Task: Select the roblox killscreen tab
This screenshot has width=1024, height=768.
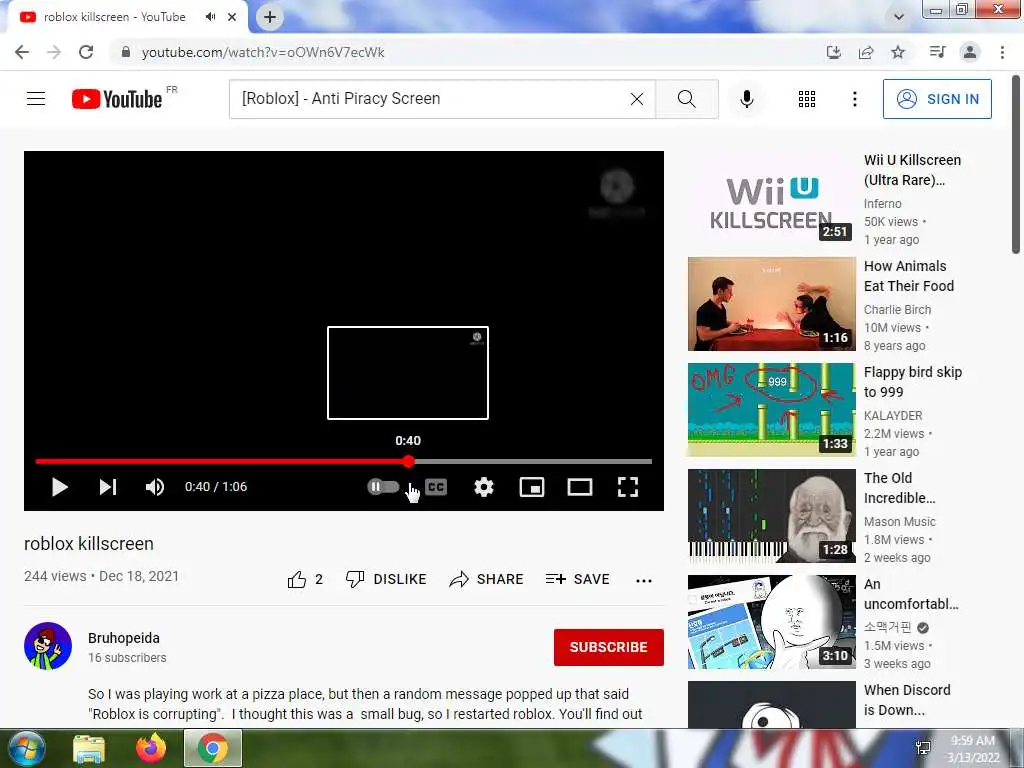Action: pyautogui.click(x=114, y=17)
